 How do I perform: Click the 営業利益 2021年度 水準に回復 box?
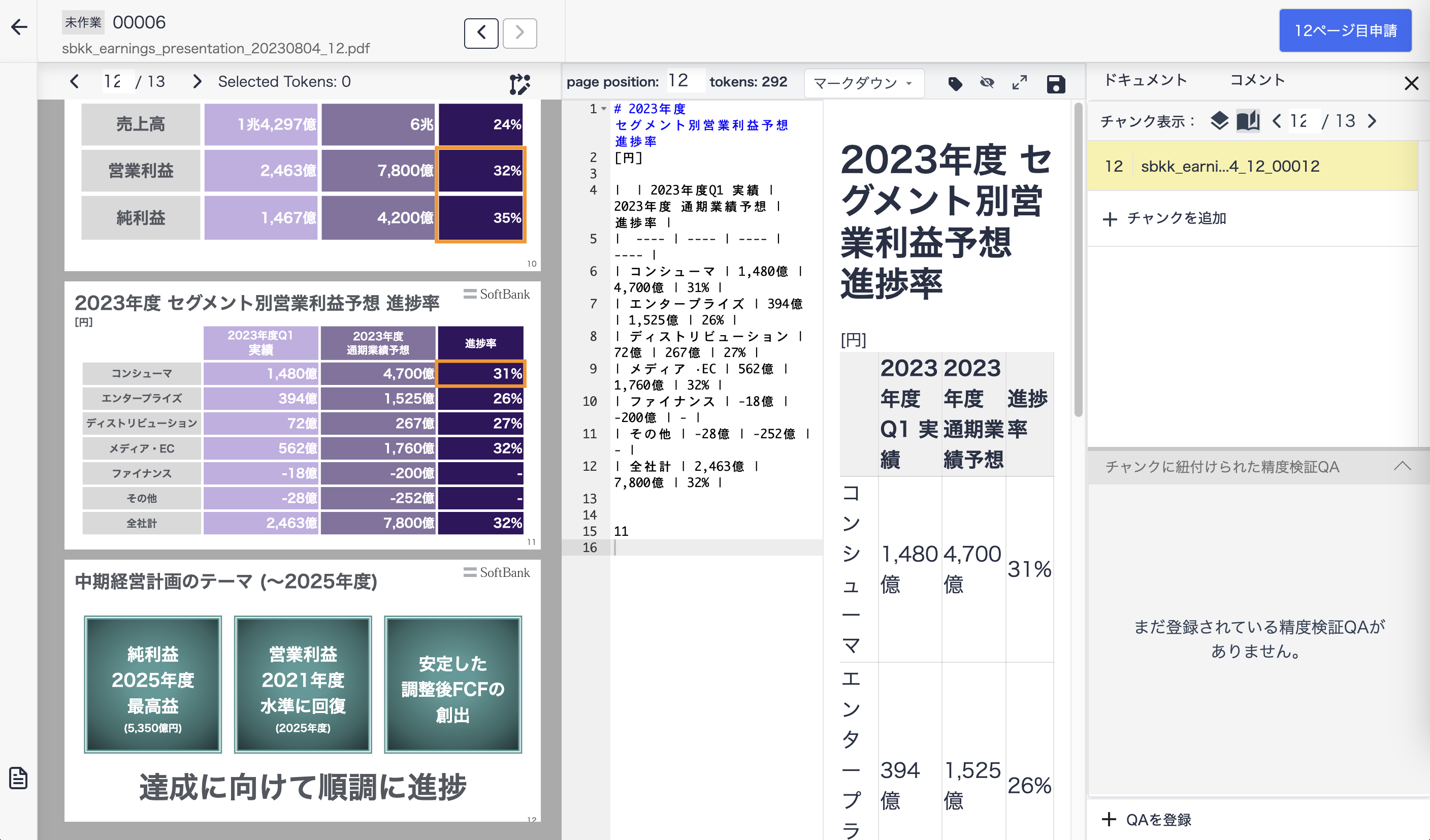(x=303, y=685)
